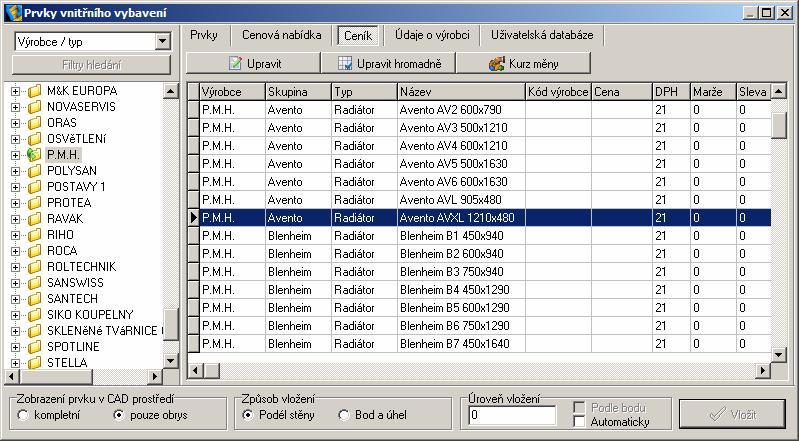799x441 pixels.
Task: Select the SKLENěNé TVáRNICE tree item
Action: 104,331
